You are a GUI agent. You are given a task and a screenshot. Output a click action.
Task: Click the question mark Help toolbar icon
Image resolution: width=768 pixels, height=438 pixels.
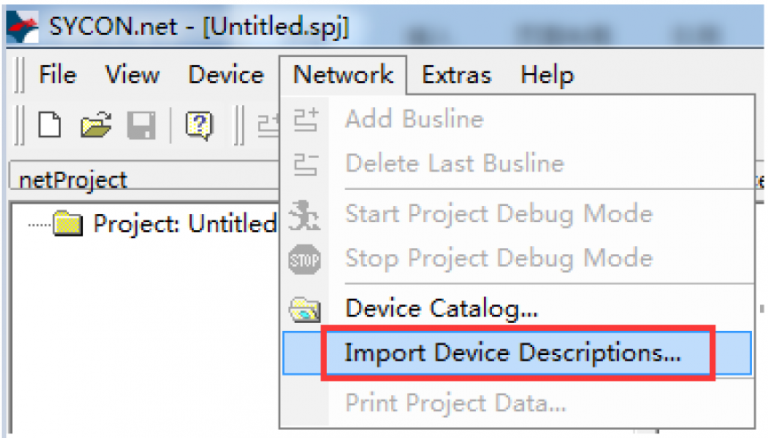coord(200,124)
